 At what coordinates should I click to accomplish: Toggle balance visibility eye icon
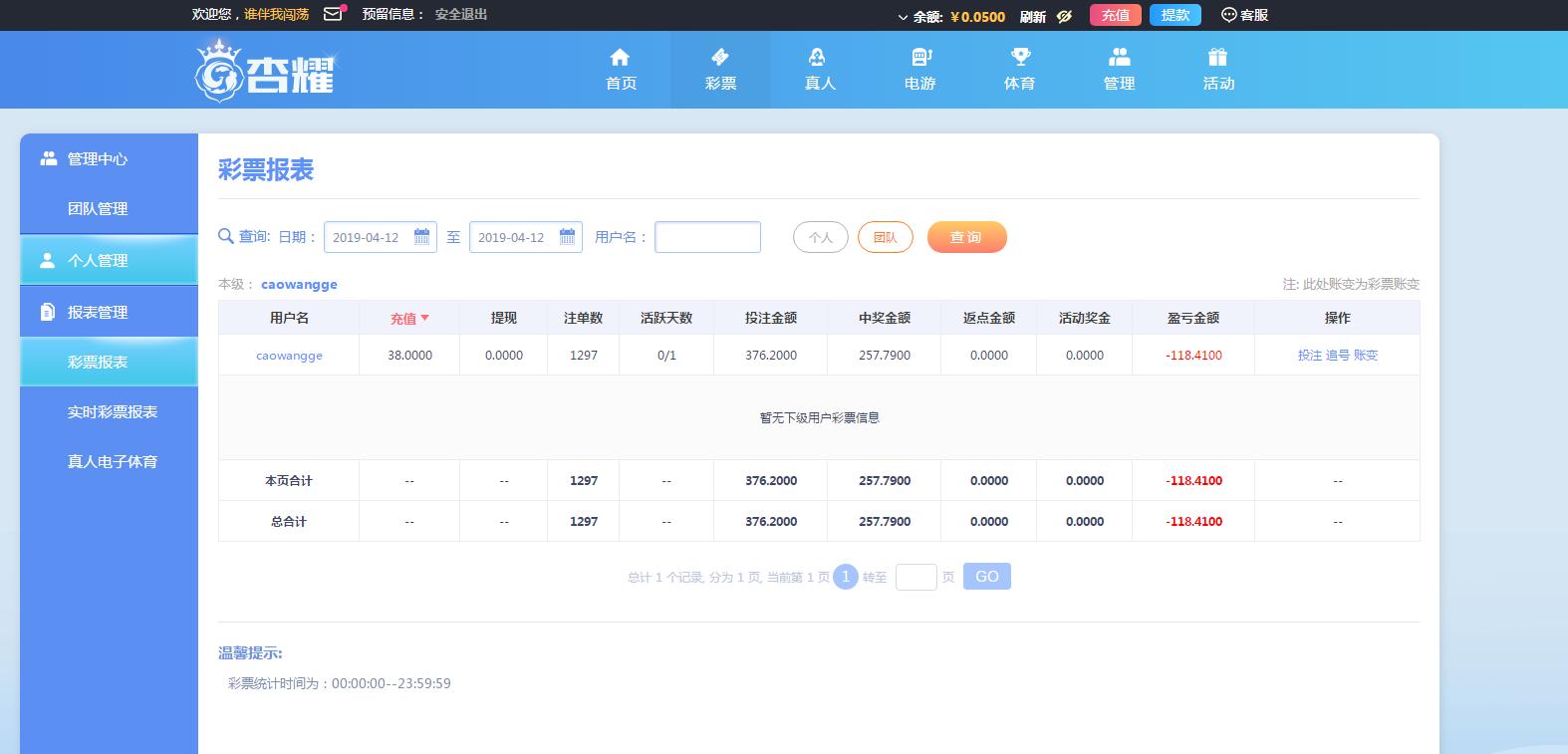point(1064,16)
